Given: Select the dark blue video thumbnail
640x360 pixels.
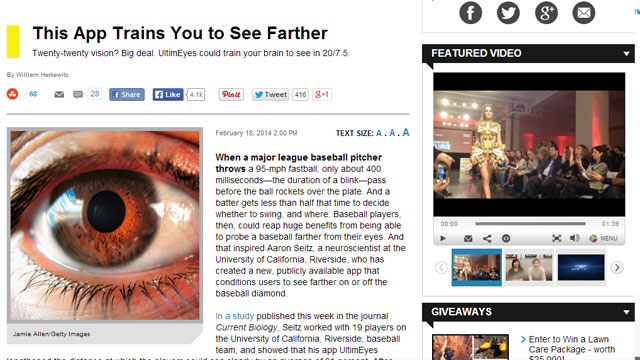Looking at the screenshot, I should click(x=581, y=267).
